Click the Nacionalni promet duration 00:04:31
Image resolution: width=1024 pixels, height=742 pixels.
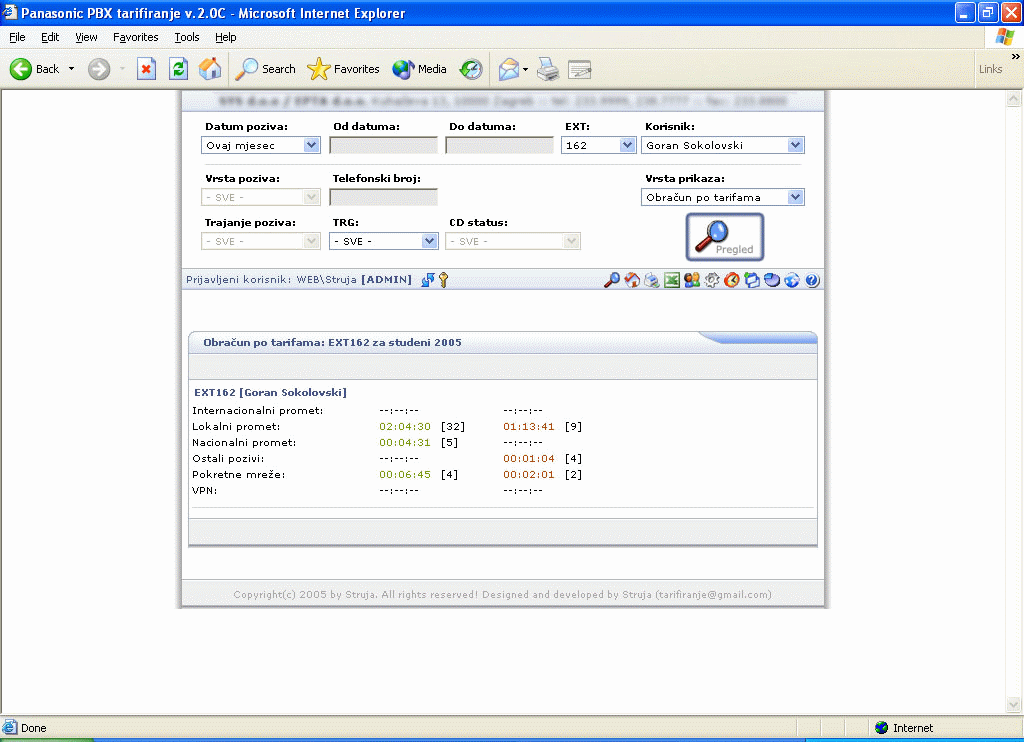coord(405,443)
